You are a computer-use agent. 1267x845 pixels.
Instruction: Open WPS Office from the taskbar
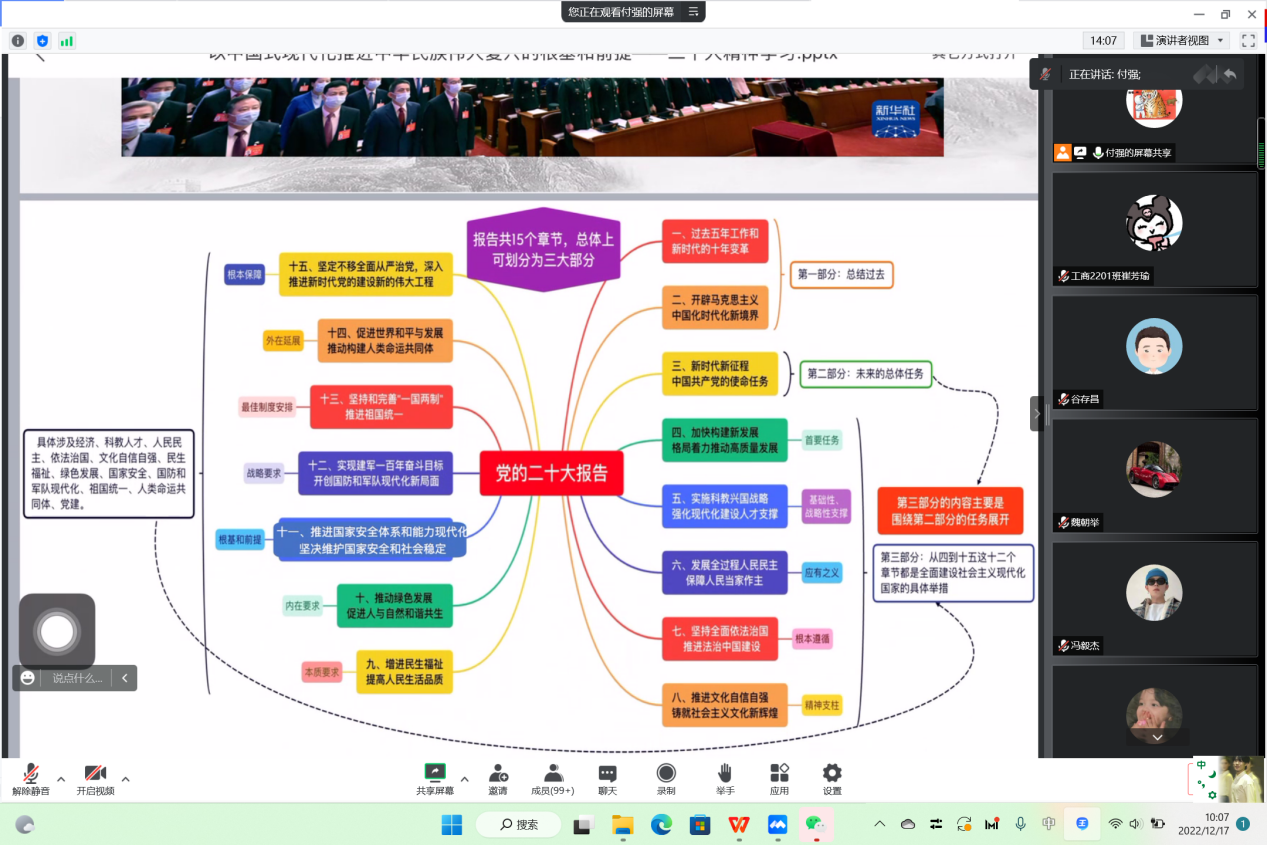(739, 825)
